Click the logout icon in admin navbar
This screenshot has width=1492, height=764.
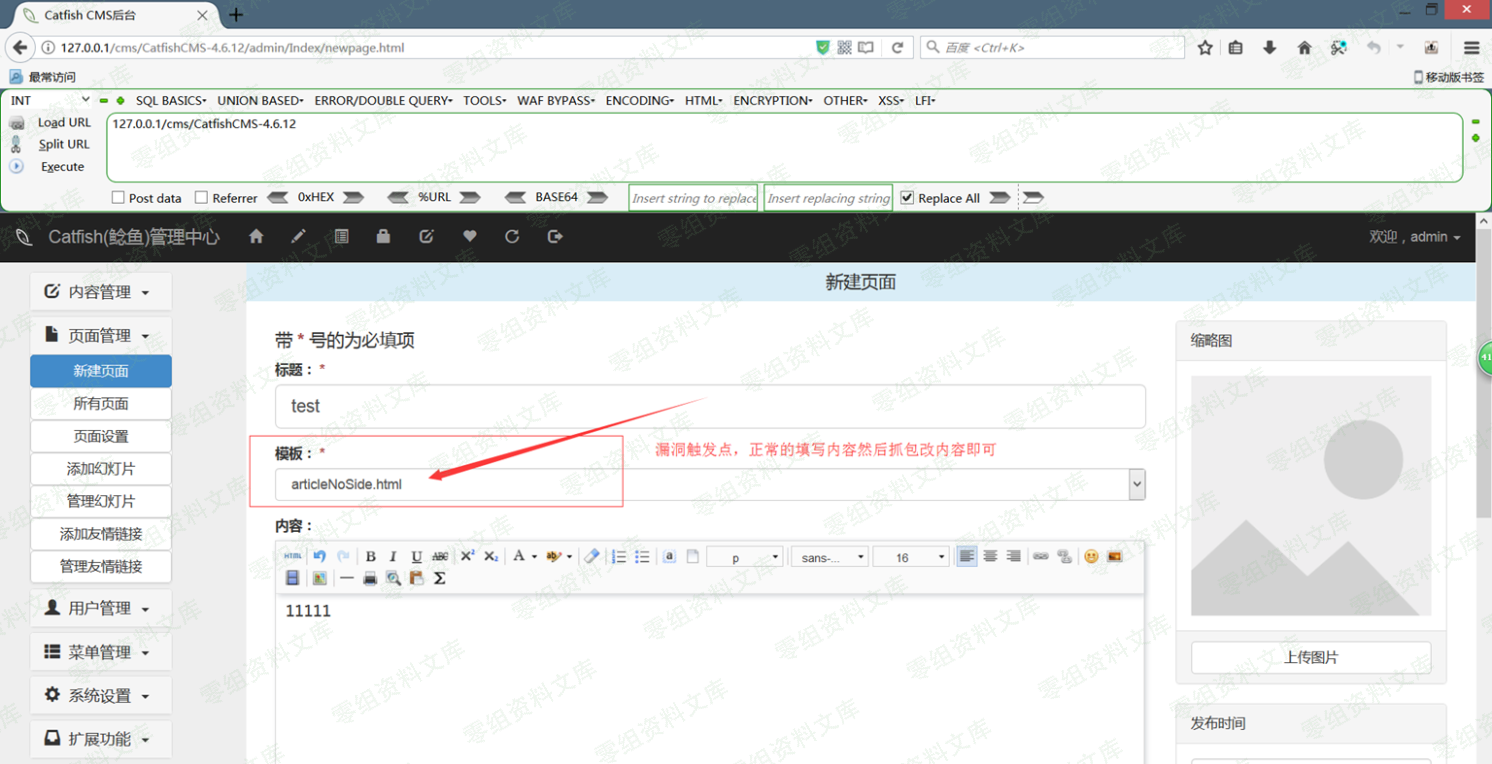[x=555, y=237]
